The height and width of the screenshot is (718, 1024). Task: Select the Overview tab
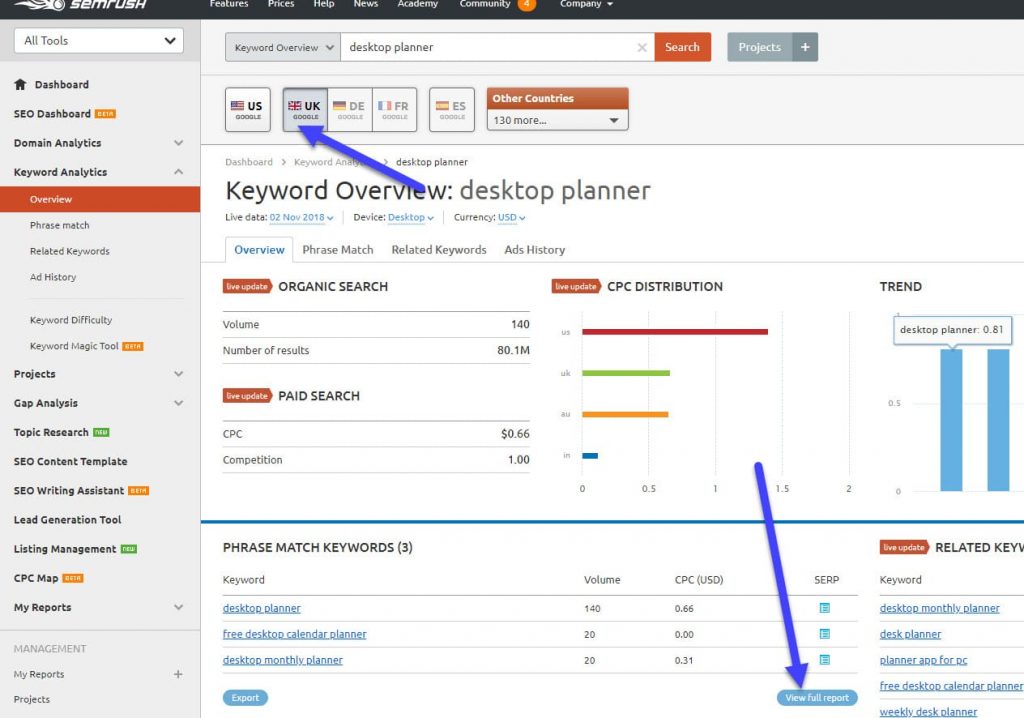(259, 250)
